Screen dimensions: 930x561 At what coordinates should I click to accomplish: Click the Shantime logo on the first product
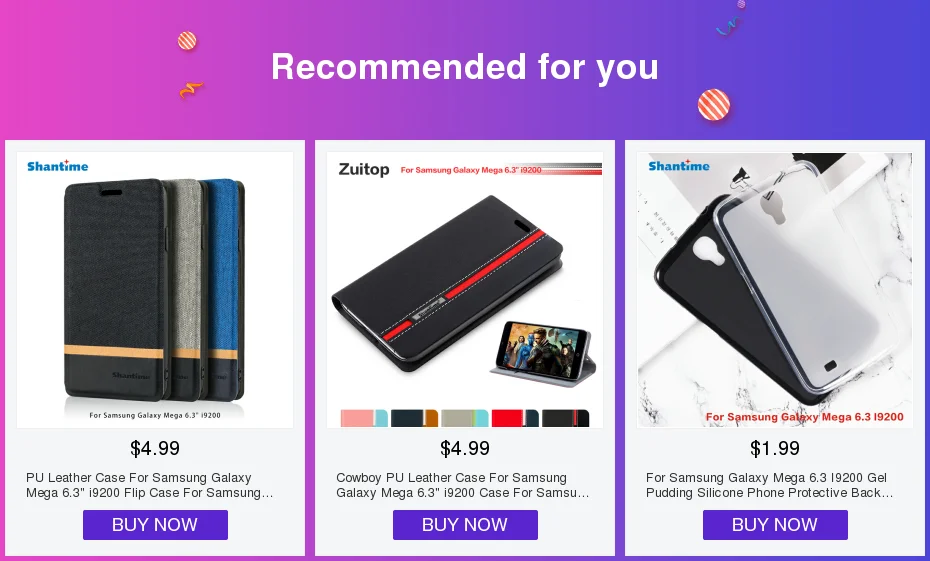[58, 166]
